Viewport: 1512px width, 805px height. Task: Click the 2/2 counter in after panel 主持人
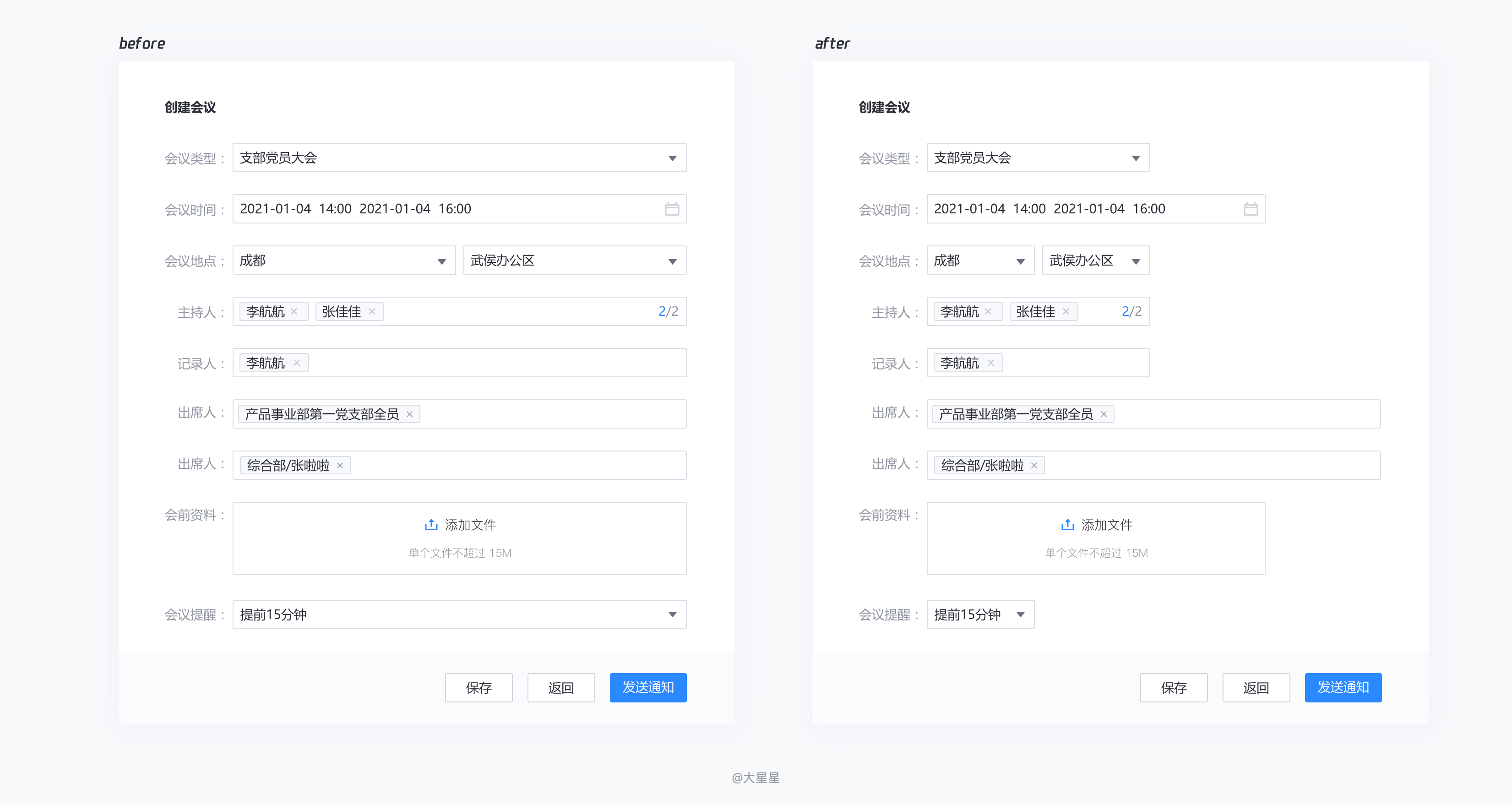coord(1131,312)
